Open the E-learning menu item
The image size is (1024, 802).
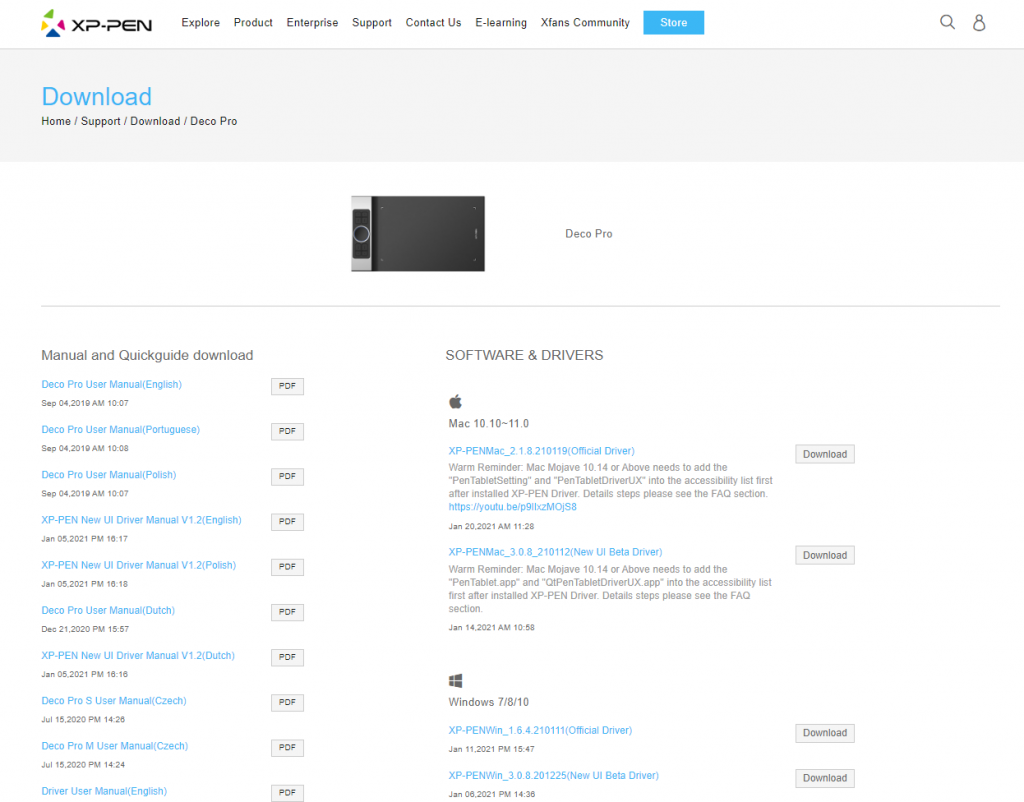click(x=501, y=23)
